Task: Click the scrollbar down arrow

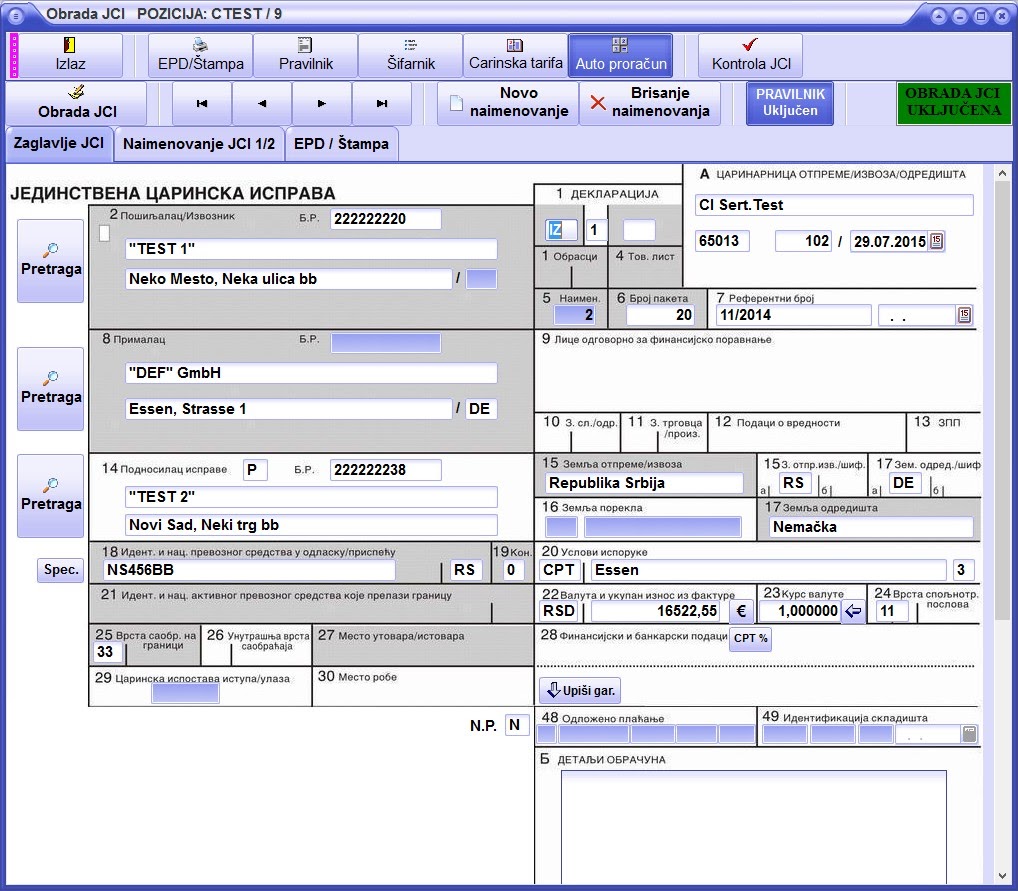Action: pos(1002,876)
